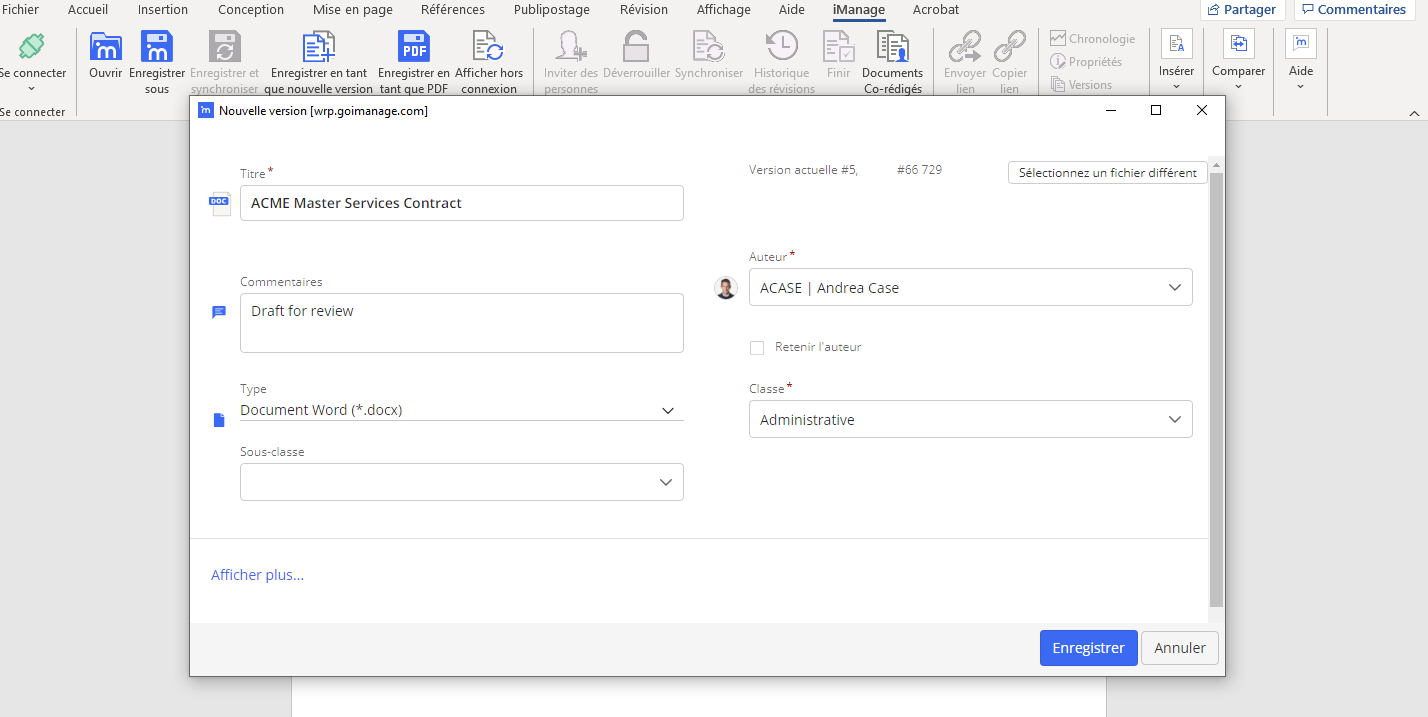Viewport: 1428px width, 717px height.
Task: Click the Se connecter plug icon
Action: coord(32,47)
